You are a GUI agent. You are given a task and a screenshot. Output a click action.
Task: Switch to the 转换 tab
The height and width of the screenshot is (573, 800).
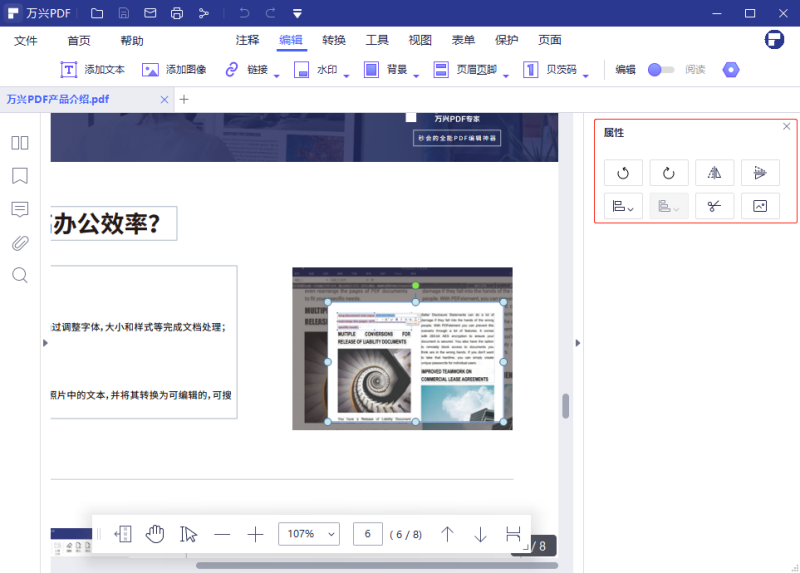tap(334, 40)
